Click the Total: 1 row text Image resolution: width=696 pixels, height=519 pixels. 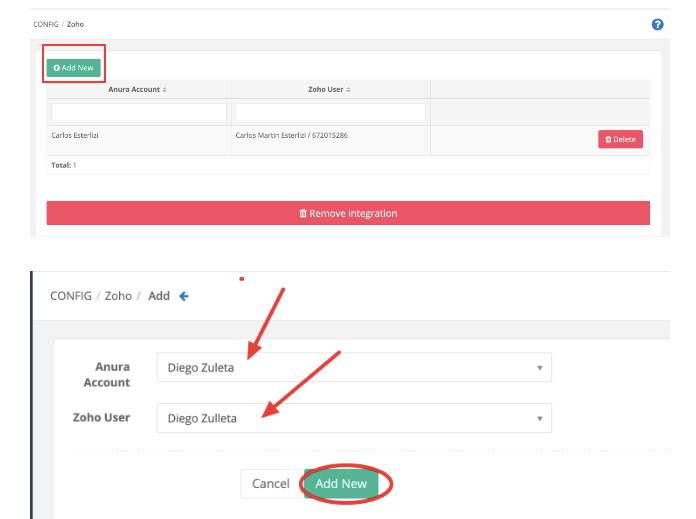coord(64,165)
